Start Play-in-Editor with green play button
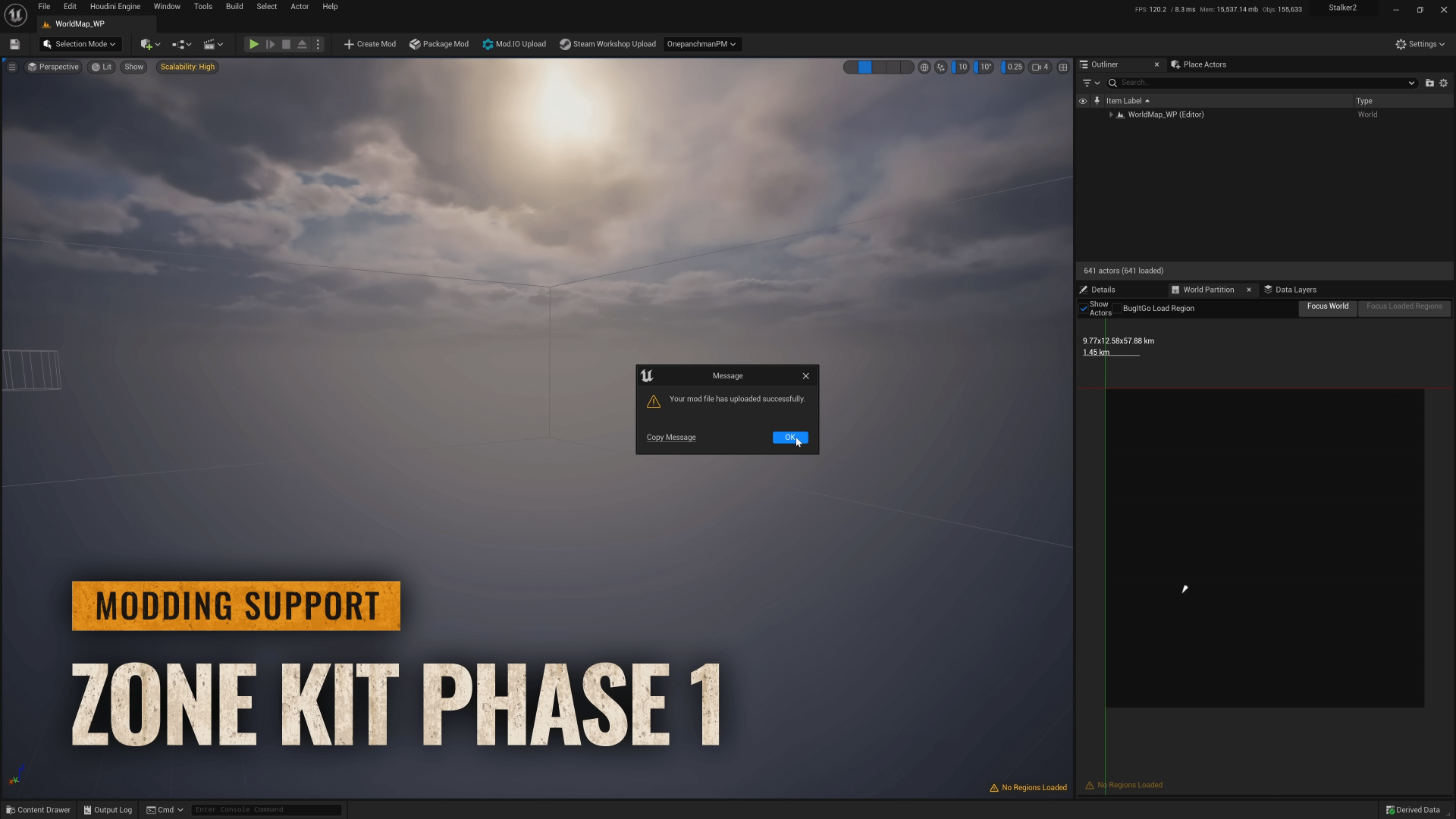Viewport: 1456px width, 819px height. coord(254,44)
